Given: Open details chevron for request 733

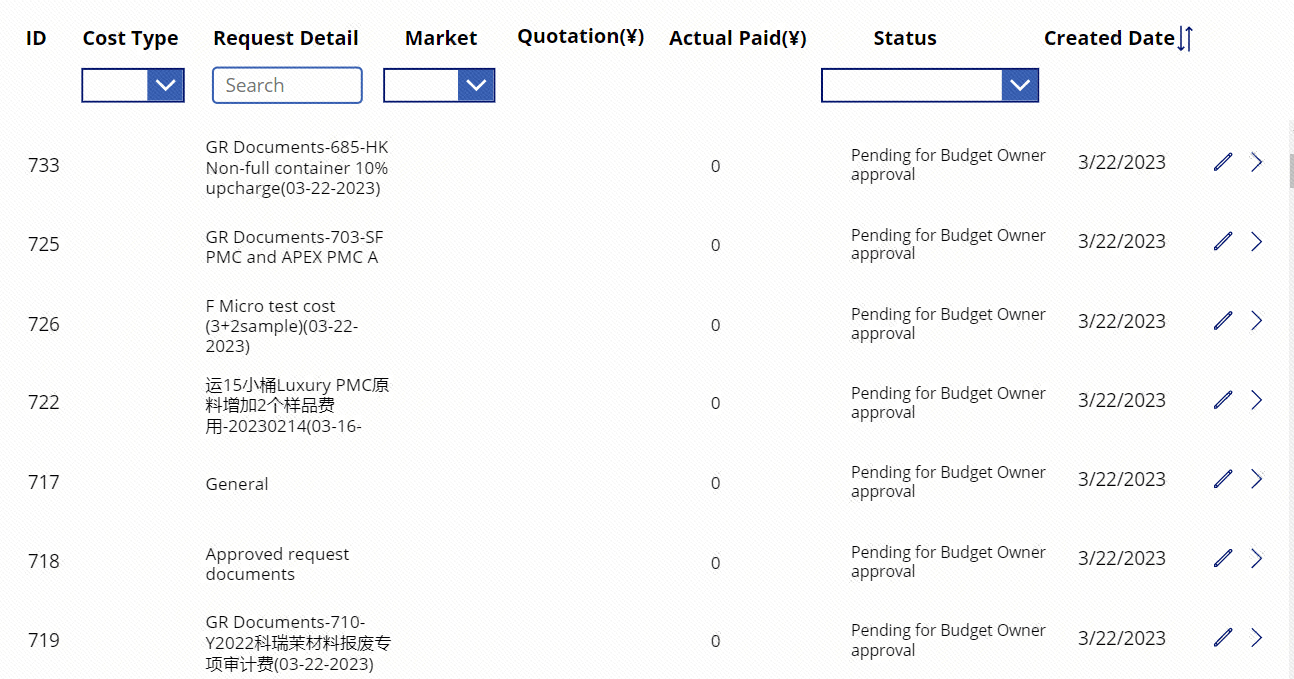Looking at the screenshot, I should (x=1257, y=162).
